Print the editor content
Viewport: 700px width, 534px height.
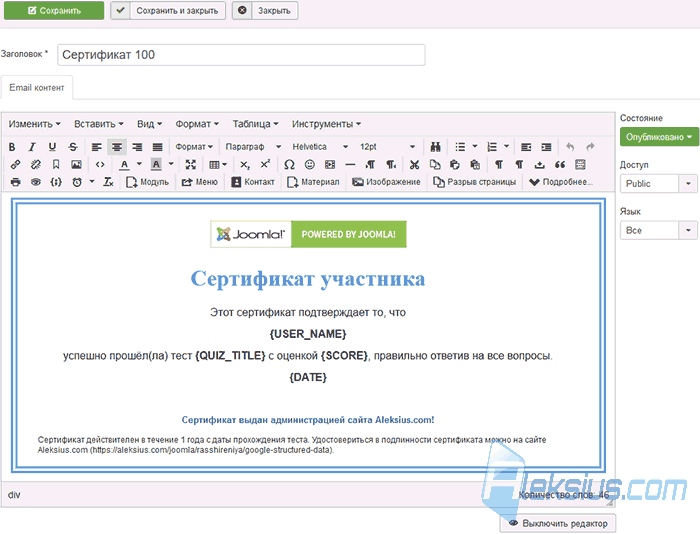coord(15,182)
